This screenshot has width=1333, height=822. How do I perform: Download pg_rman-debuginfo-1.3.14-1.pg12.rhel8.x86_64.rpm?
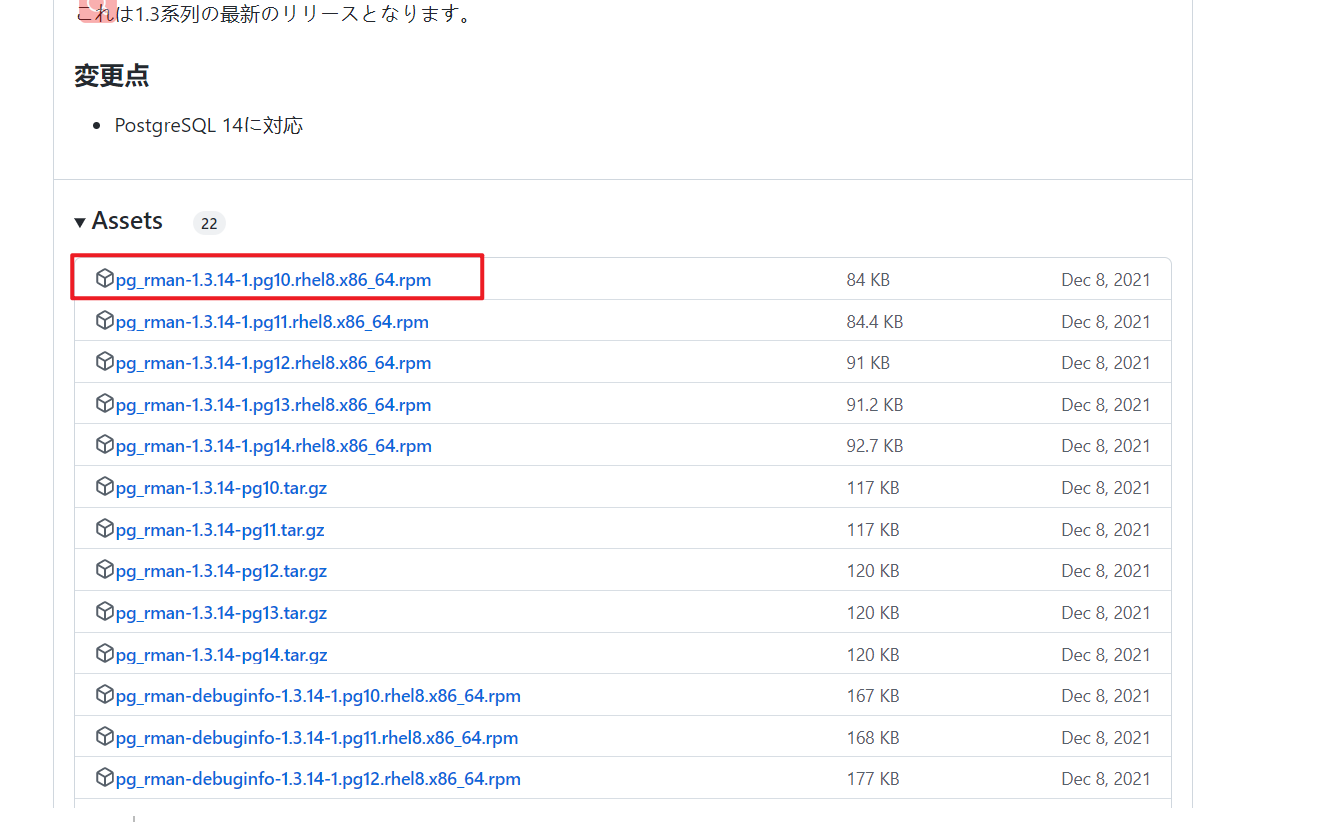click(318, 778)
